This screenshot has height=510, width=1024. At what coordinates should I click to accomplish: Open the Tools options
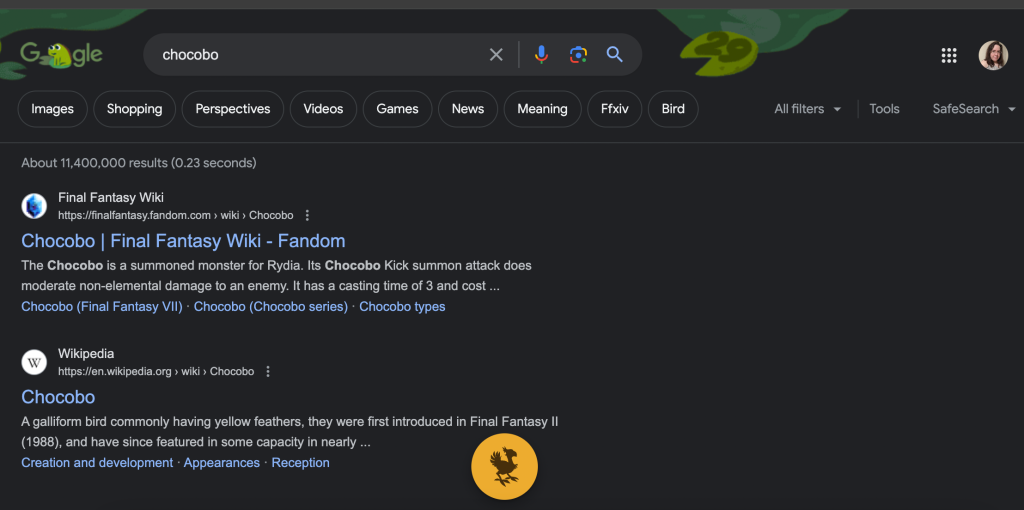pos(884,109)
